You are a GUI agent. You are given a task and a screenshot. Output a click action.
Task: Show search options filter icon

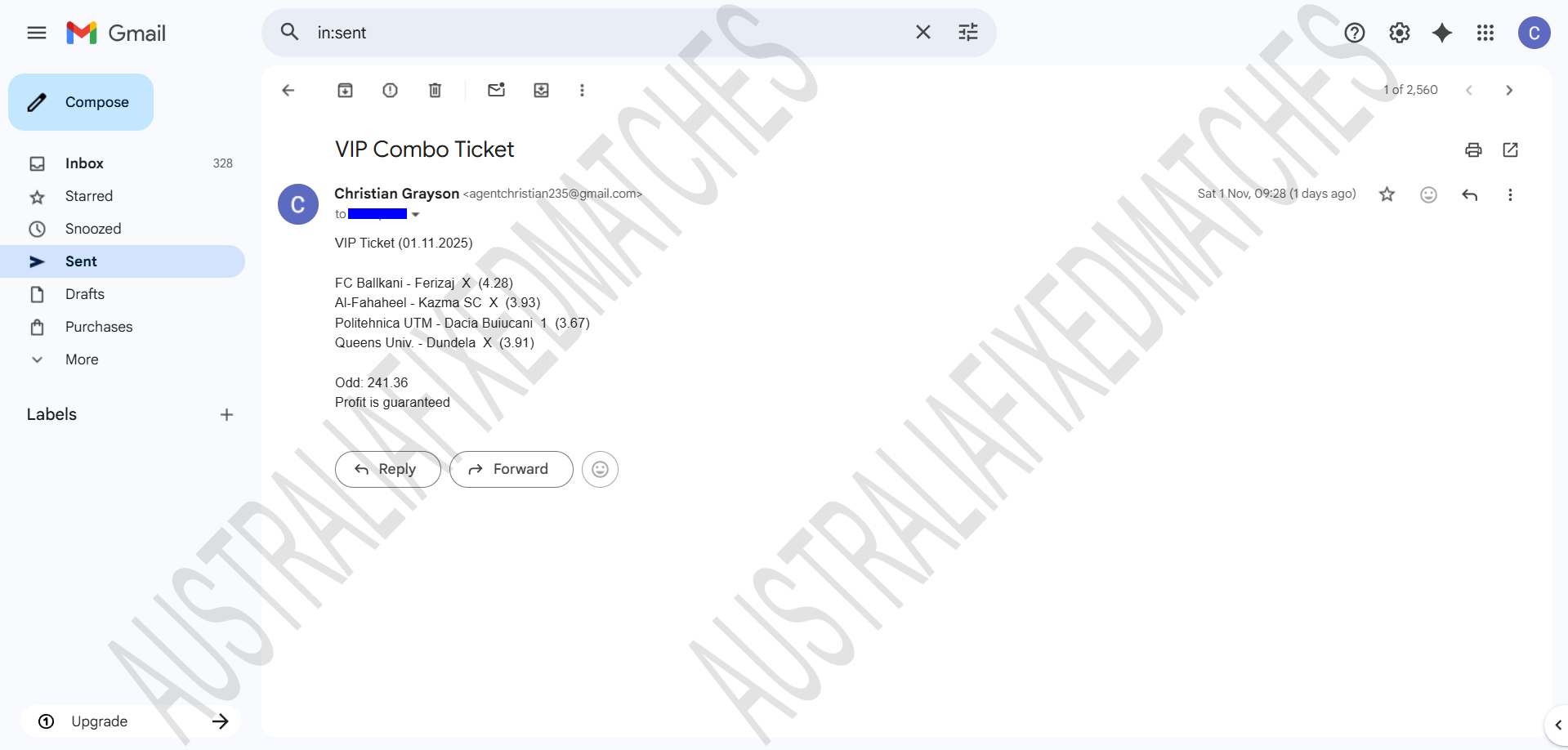click(968, 32)
